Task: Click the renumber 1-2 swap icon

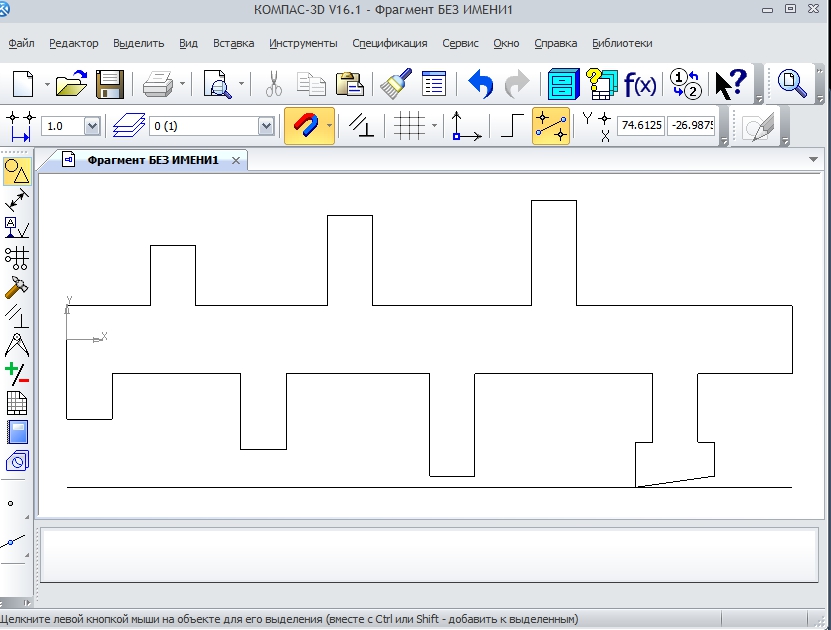Action: (x=685, y=84)
